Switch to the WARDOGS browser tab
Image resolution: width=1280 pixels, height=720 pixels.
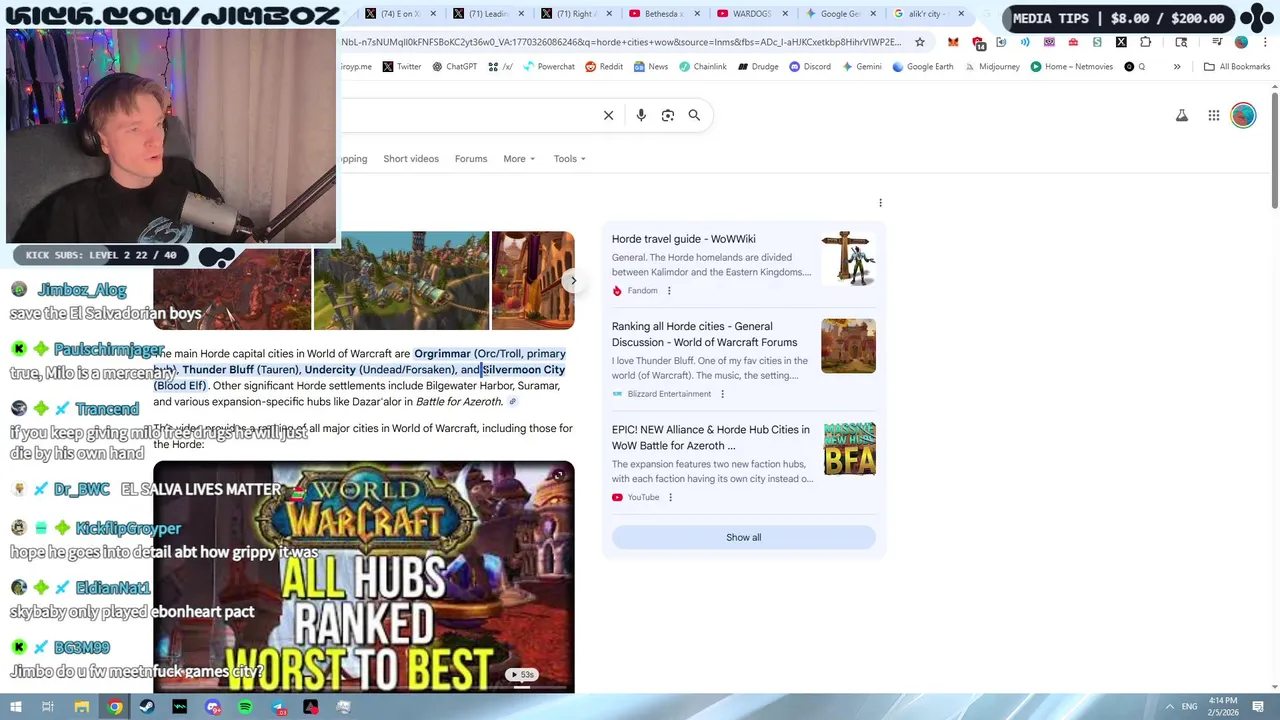pyautogui.click(x=752, y=14)
